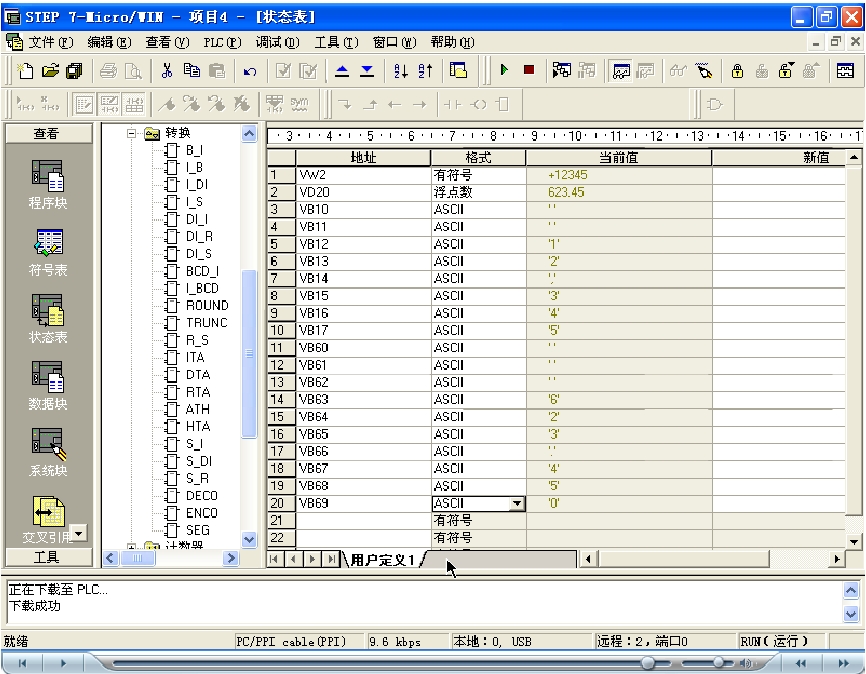Unforce all using the open padlock icon
This screenshot has width=866, height=674.
786,71
